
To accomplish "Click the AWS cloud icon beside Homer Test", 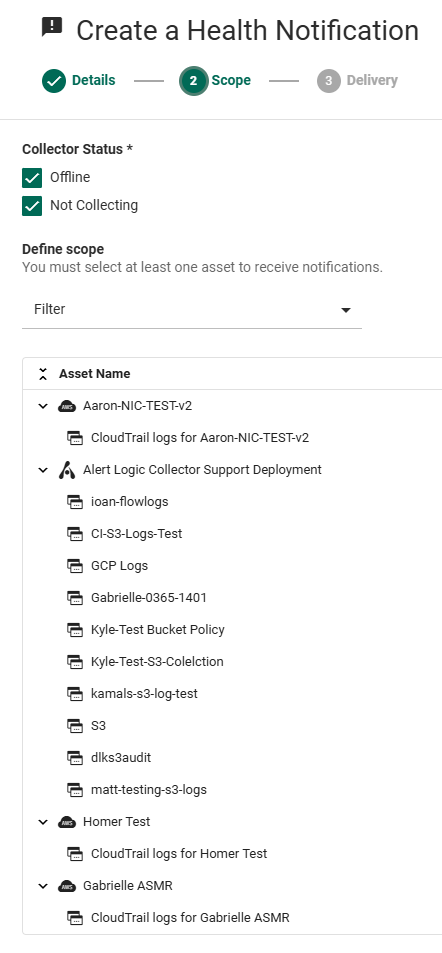I will 67,822.
